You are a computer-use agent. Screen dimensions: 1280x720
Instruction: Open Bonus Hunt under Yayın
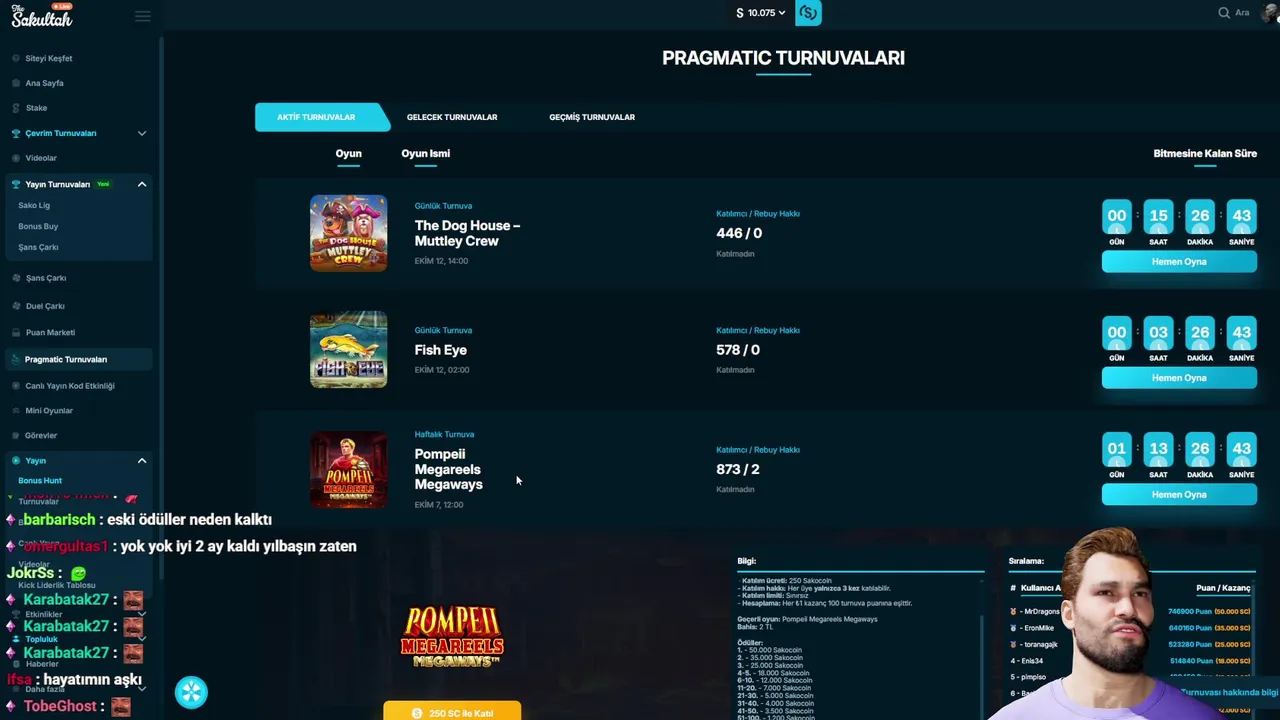click(x=40, y=481)
